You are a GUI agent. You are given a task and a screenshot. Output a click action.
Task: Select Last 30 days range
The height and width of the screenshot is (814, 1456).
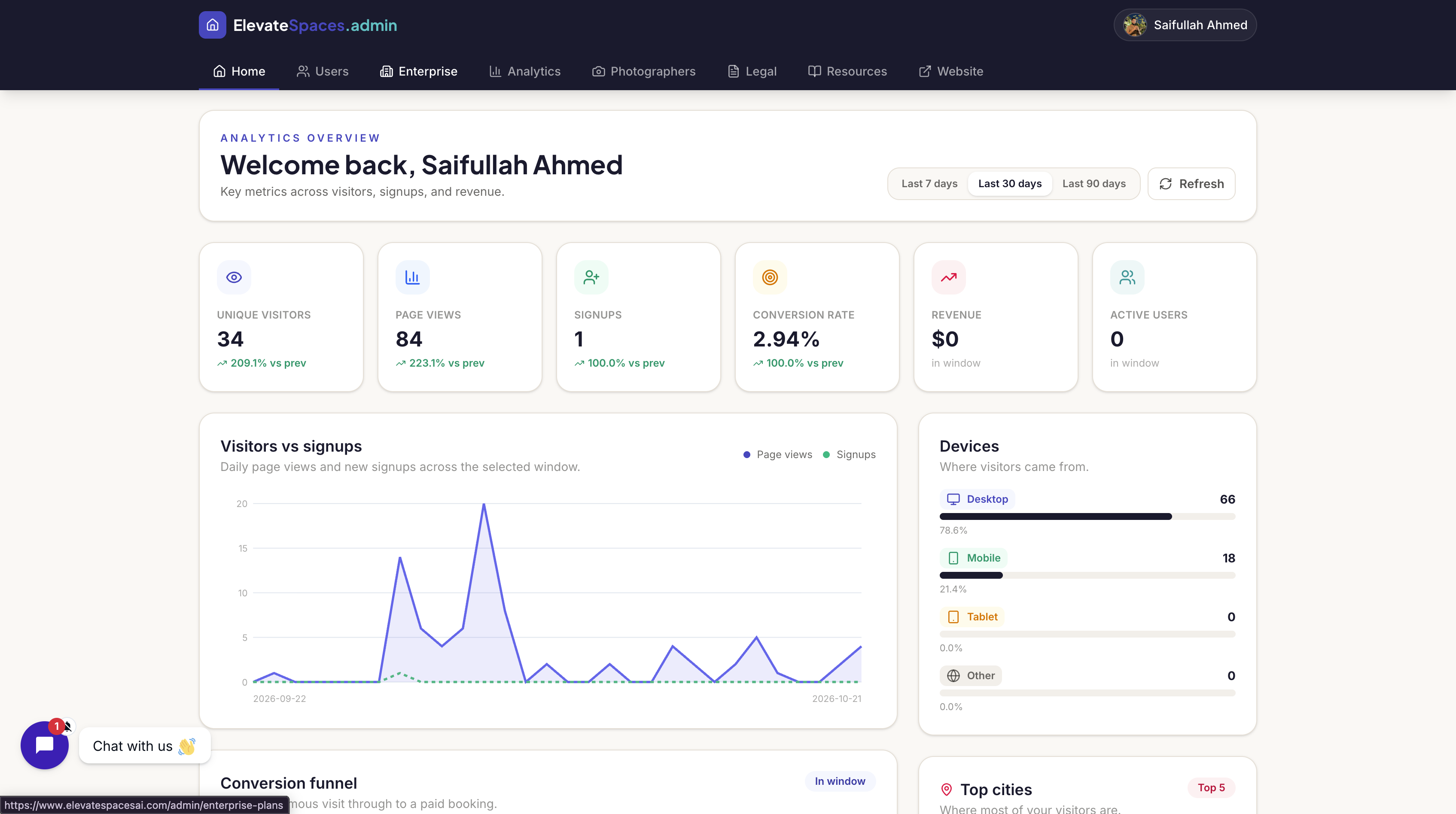coord(1009,184)
